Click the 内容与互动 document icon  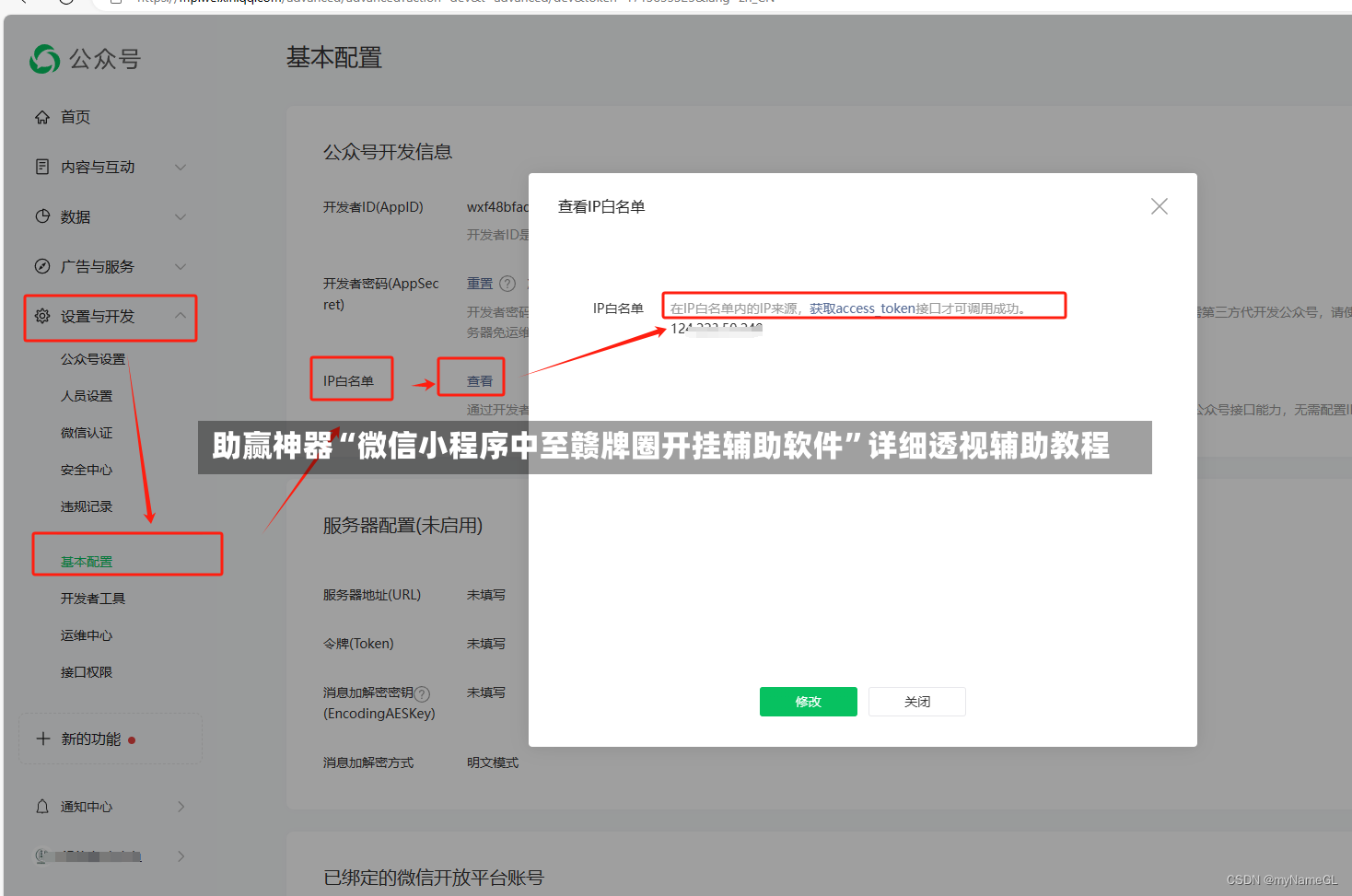coord(42,167)
